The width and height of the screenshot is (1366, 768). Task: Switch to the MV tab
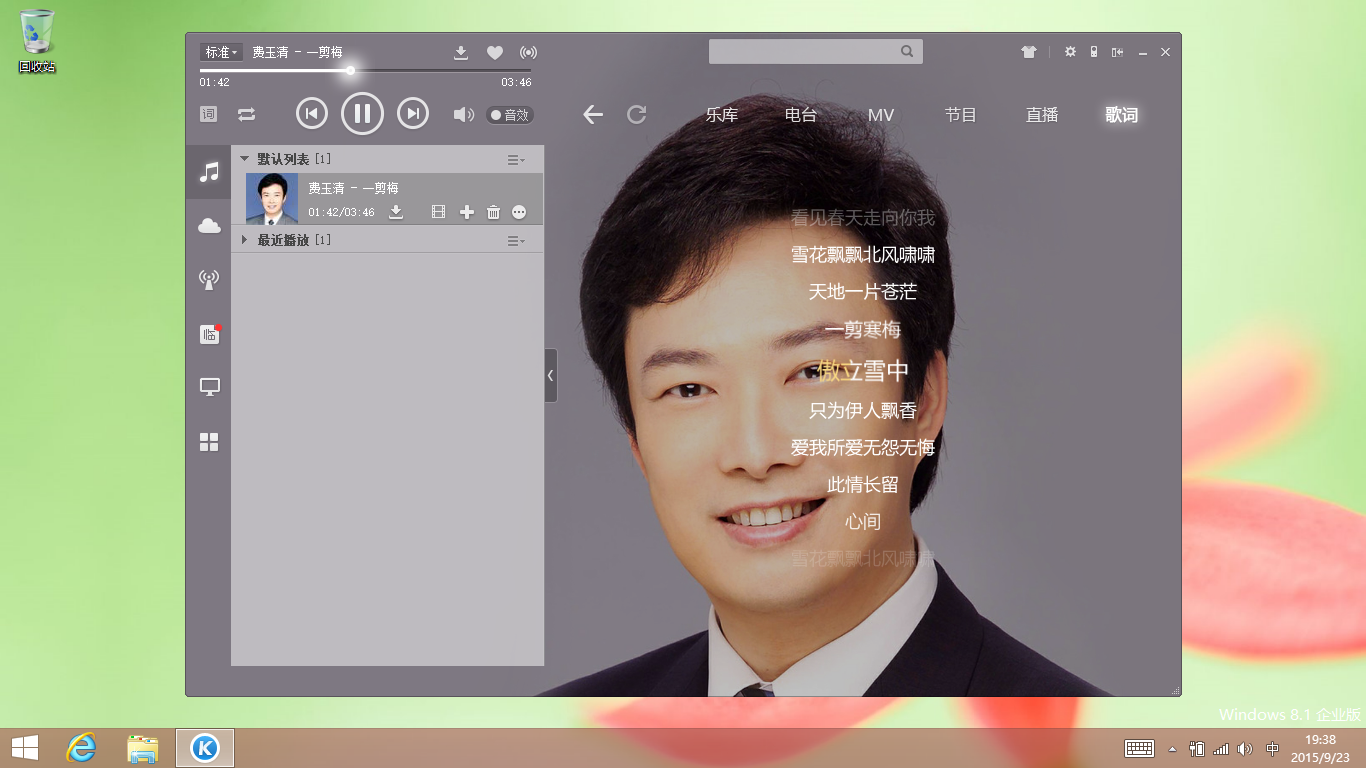881,115
